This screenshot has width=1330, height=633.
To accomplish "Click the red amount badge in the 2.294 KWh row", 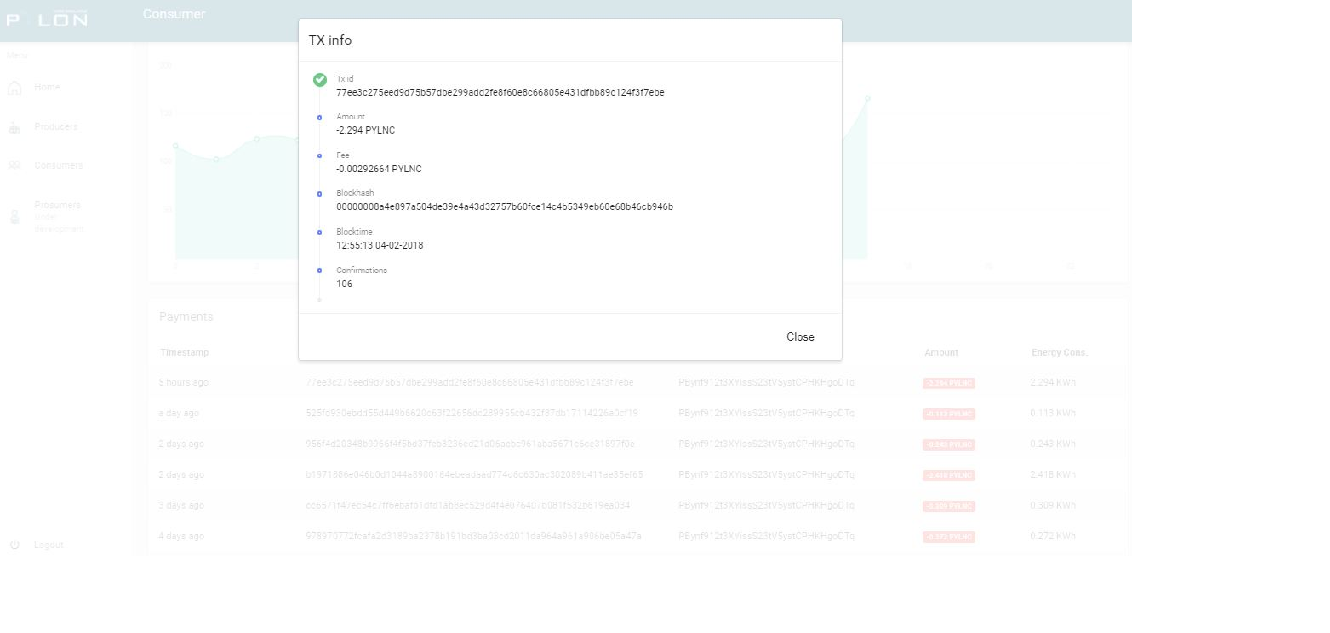I will (x=948, y=383).
